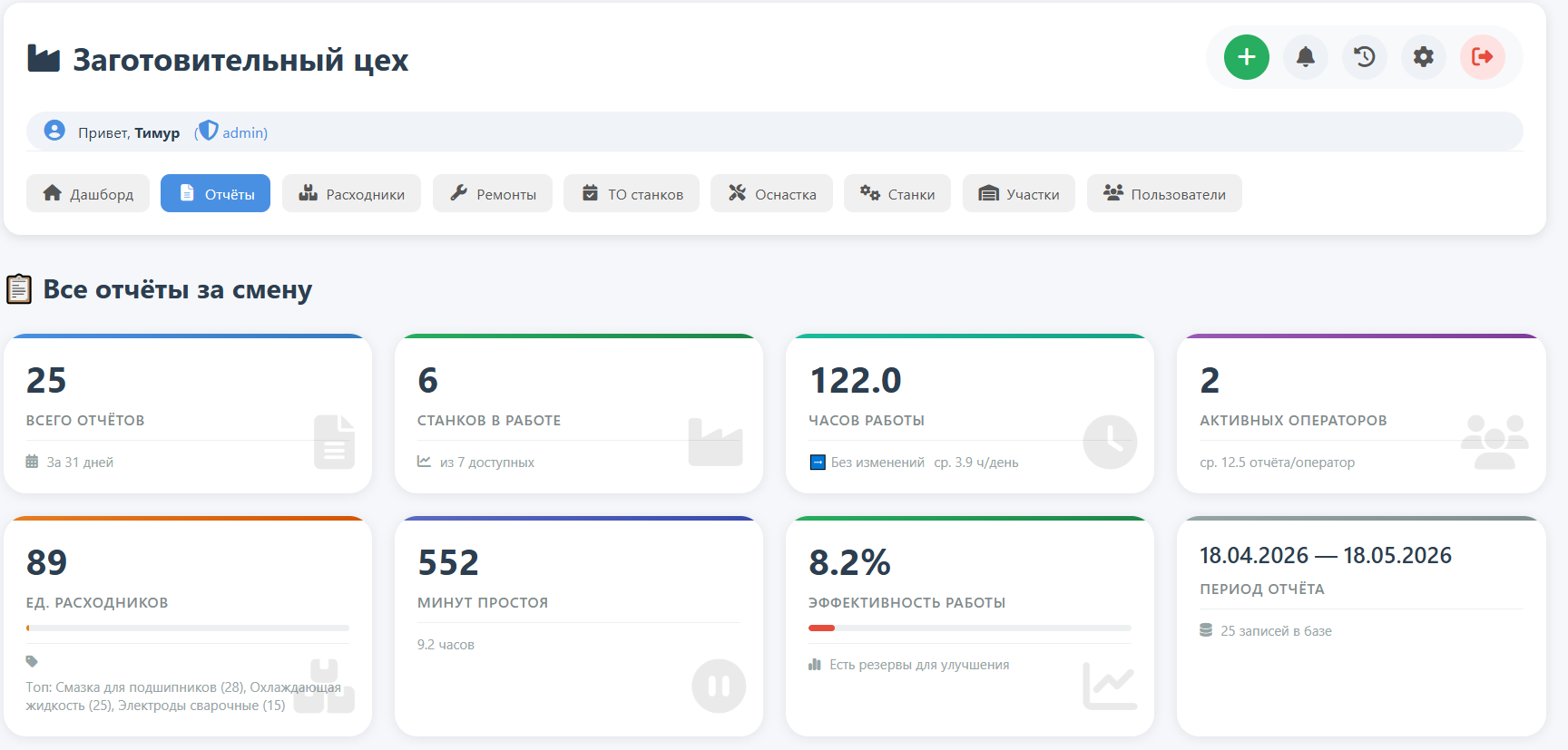This screenshot has width=1568, height=750.
Task: Click the green plus add button
Action: [x=1247, y=57]
